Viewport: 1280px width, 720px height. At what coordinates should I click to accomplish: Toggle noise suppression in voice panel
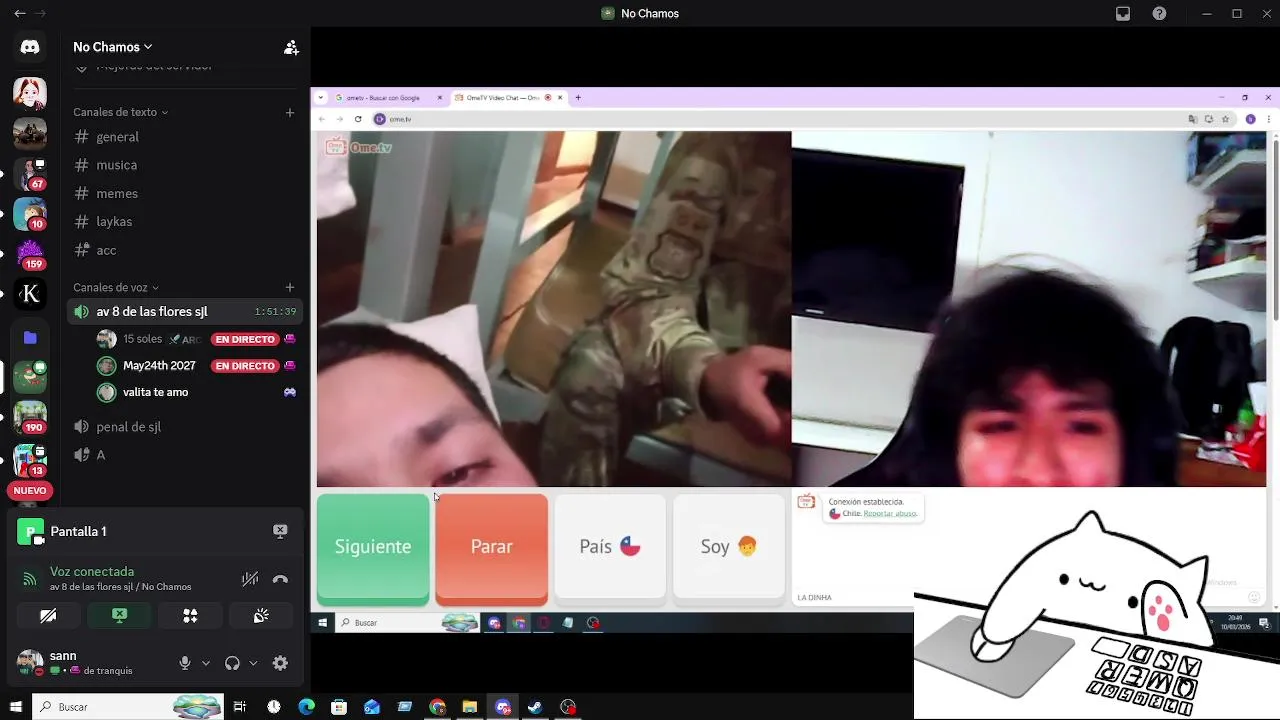tap(250, 579)
